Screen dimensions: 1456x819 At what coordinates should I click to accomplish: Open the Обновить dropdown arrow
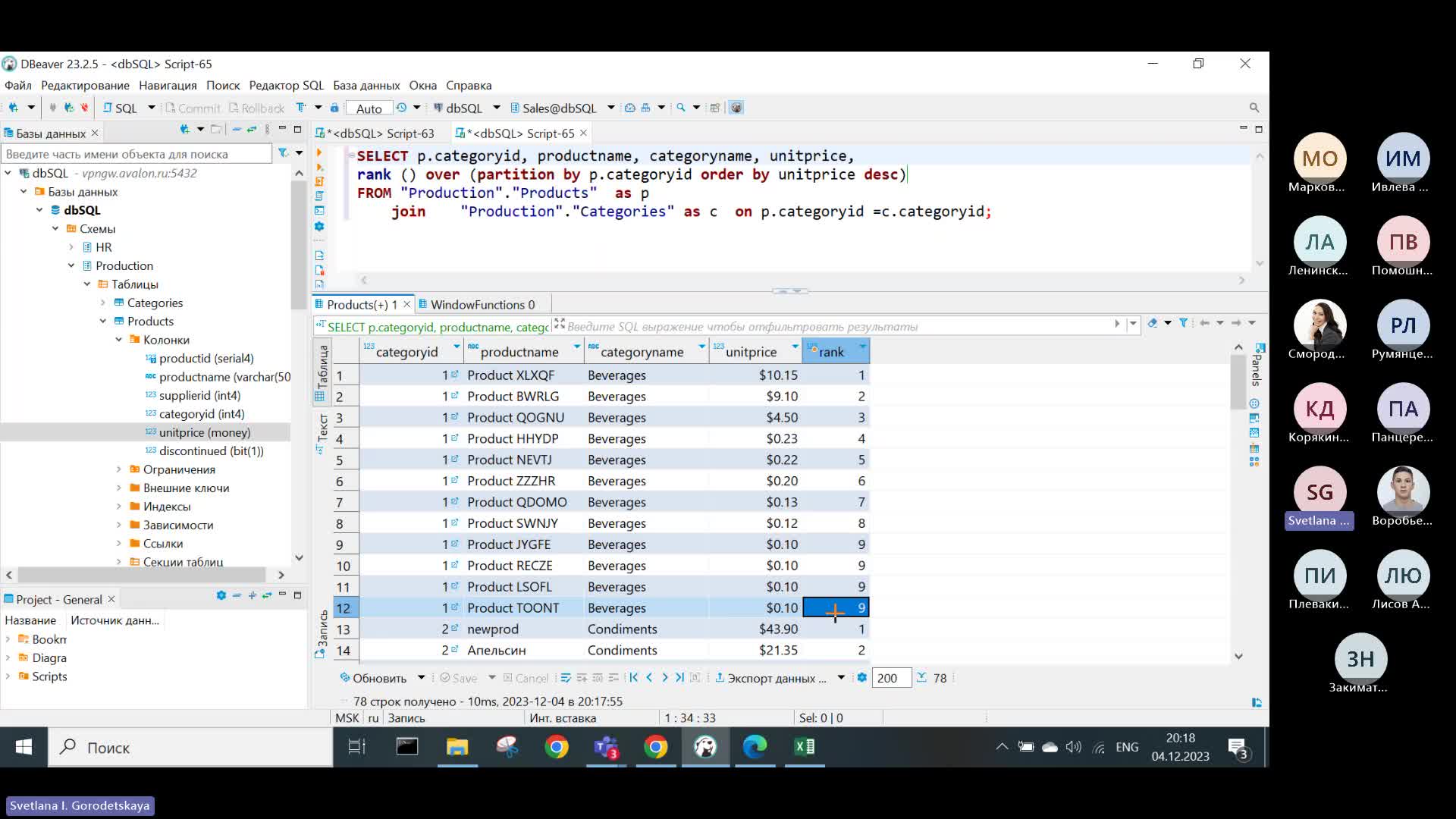422,678
